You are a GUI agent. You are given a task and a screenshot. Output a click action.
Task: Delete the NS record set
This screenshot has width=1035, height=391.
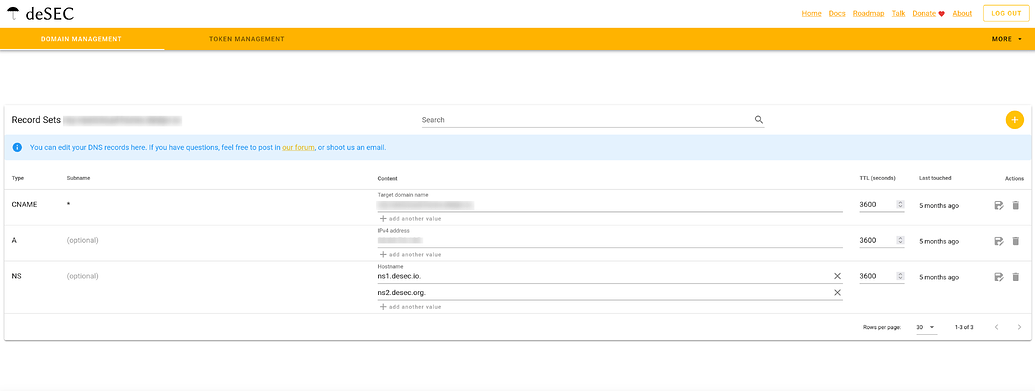point(1015,277)
